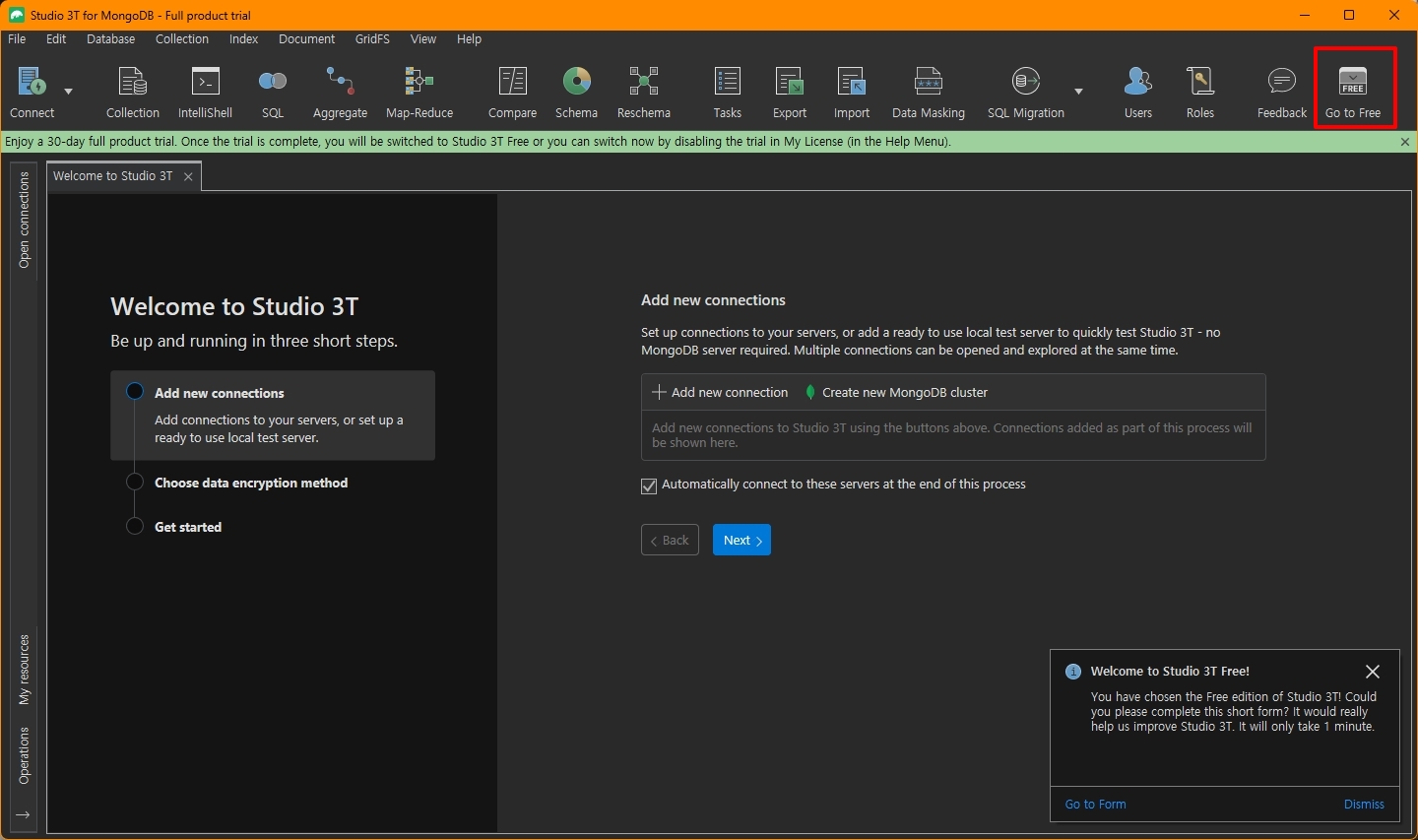Select the Add new connections step
Image resolution: width=1418 pixels, height=840 pixels.
pos(273,415)
